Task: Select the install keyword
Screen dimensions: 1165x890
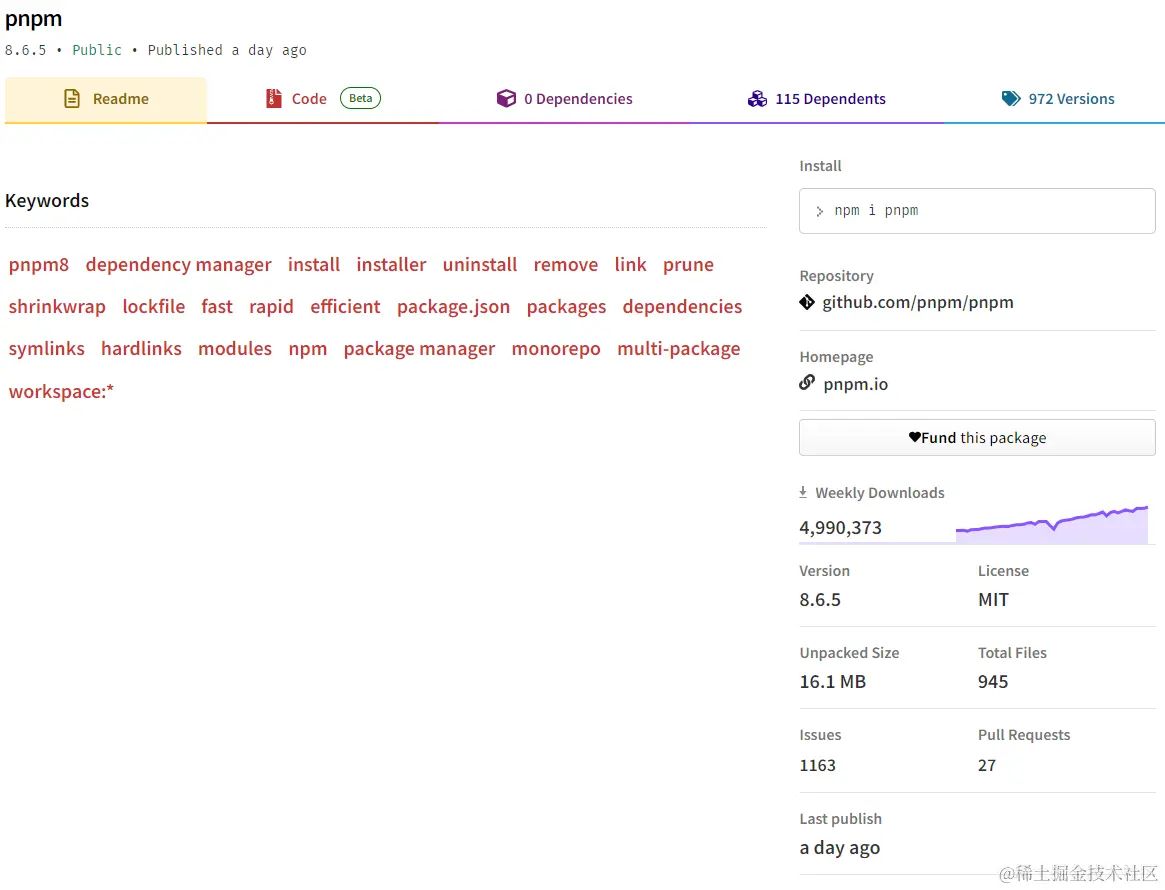Action: (314, 264)
